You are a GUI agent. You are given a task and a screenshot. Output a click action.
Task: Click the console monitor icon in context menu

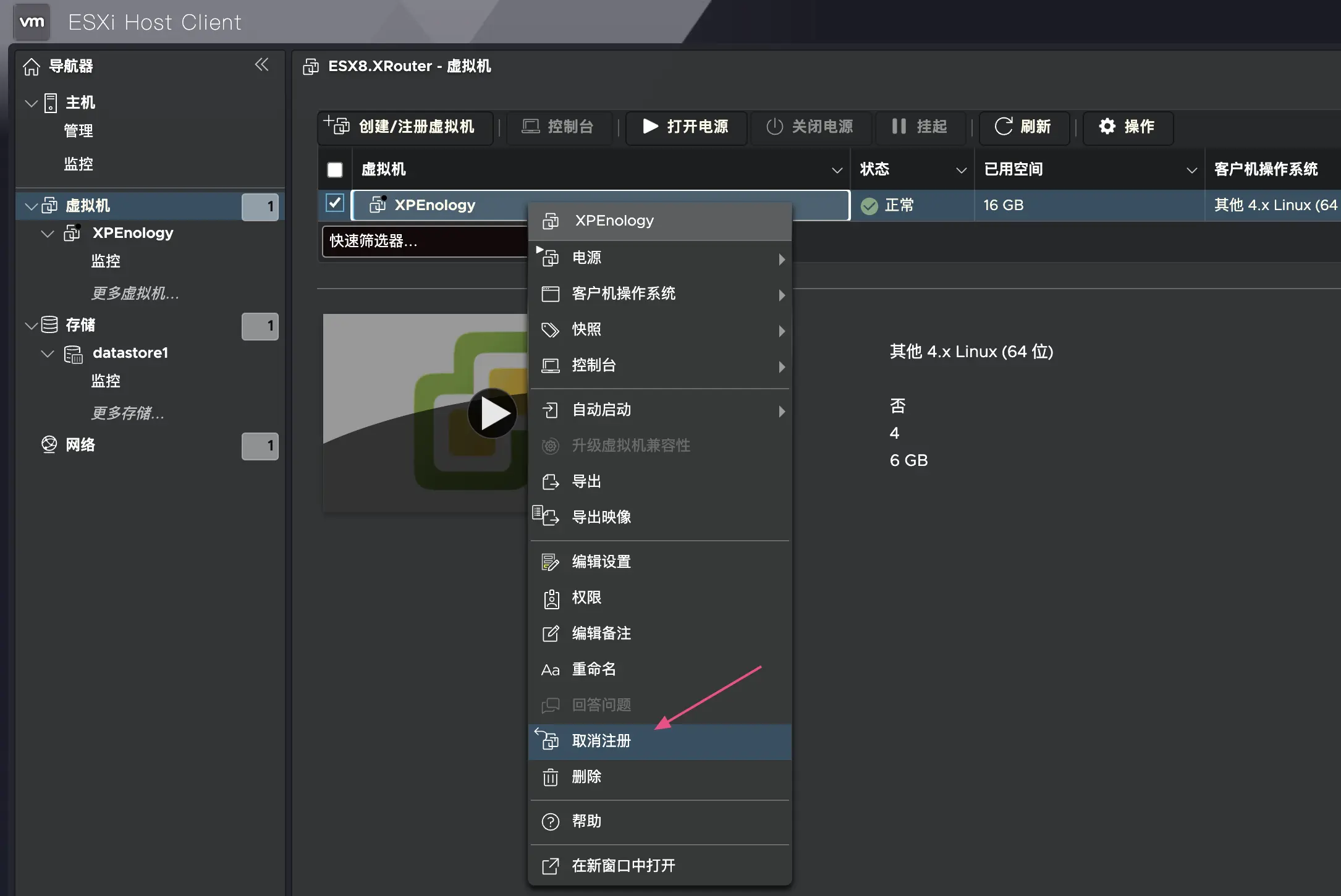[550, 366]
